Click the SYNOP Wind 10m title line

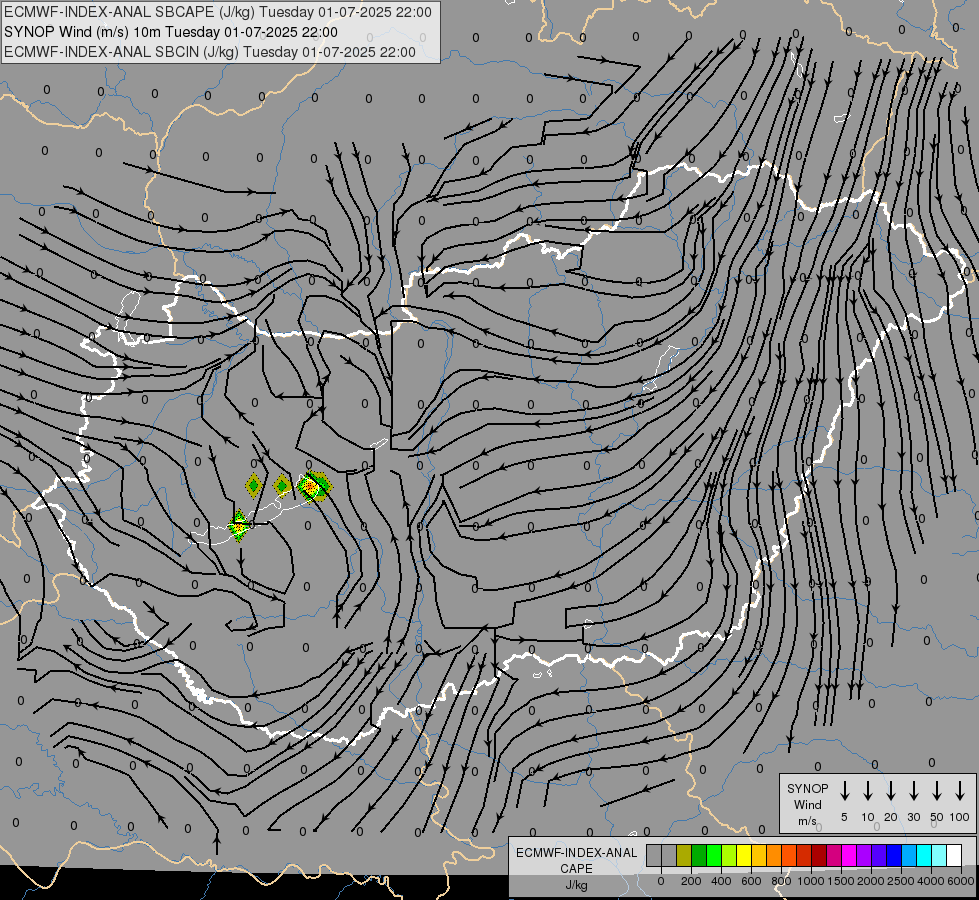[170, 32]
